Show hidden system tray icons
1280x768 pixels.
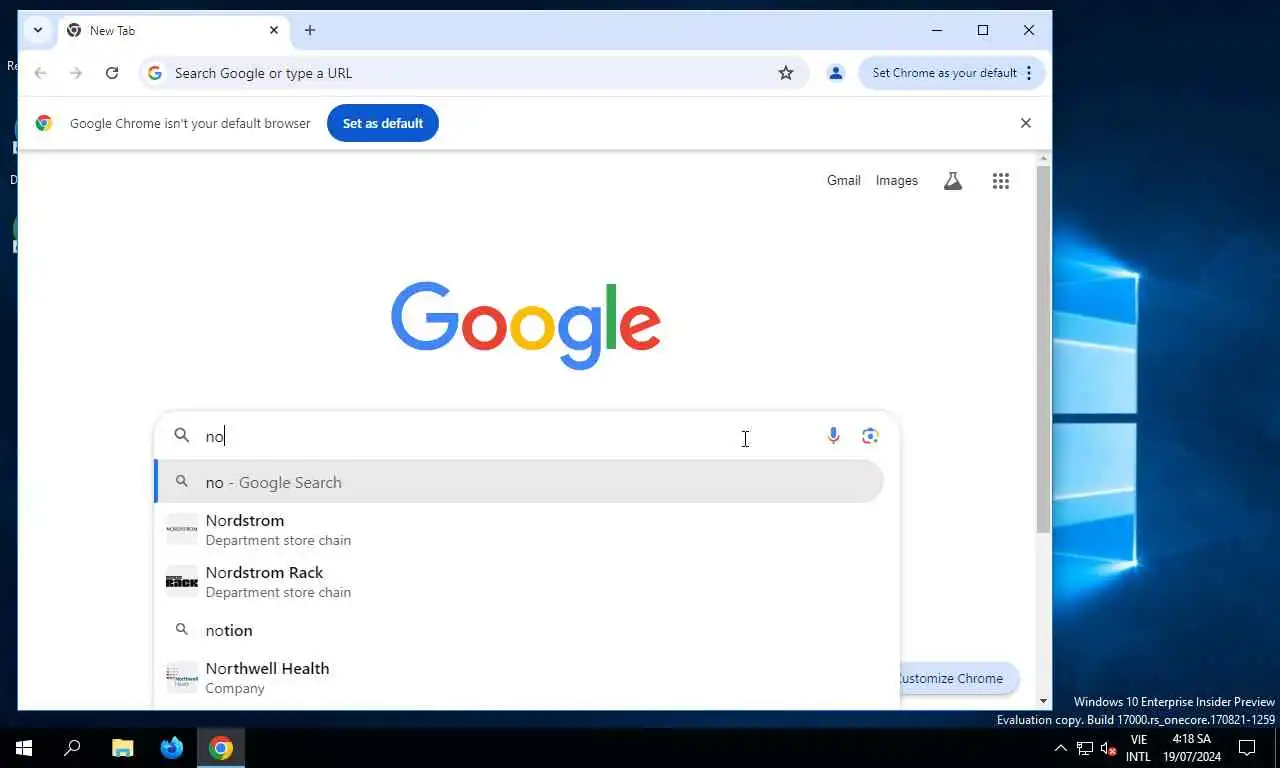1061,748
